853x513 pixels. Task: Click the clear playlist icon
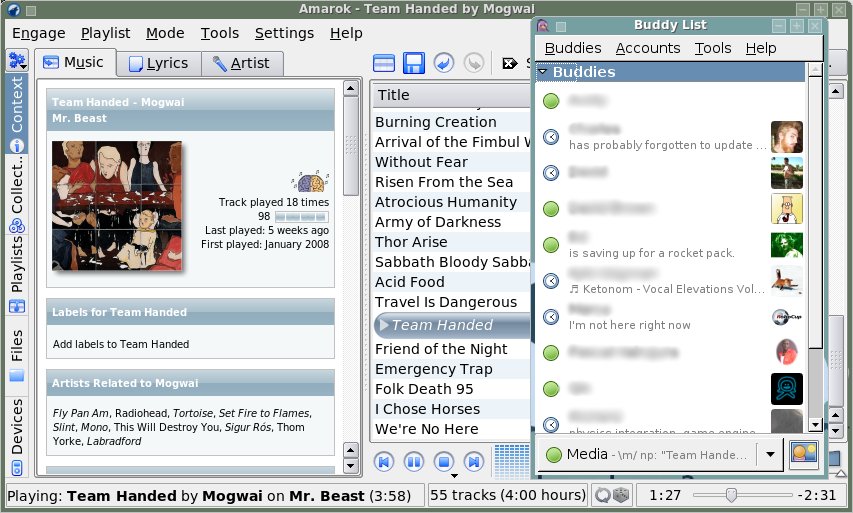click(x=510, y=64)
